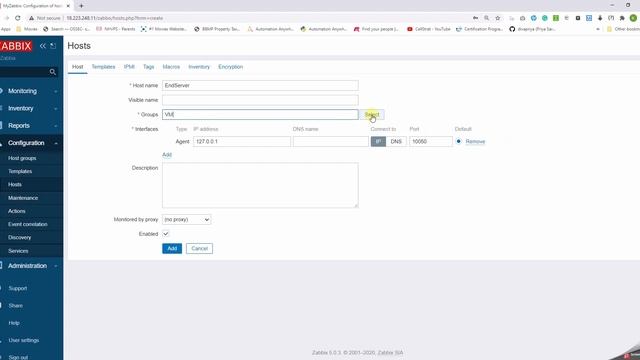The height and width of the screenshot is (360, 640).
Task: Open the Monitored by proxy dropdown
Action: 187,220
